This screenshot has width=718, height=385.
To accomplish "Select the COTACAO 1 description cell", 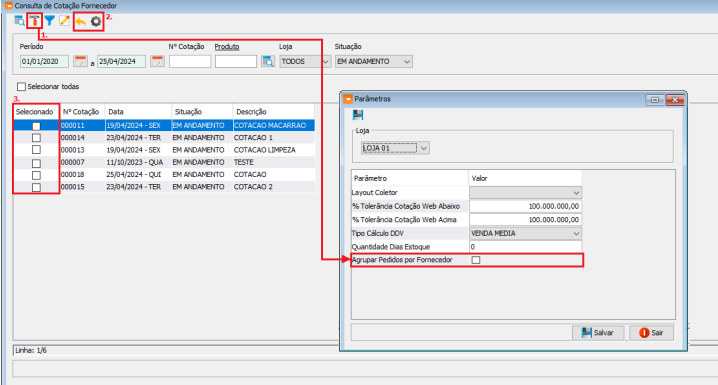I will 273,138.
